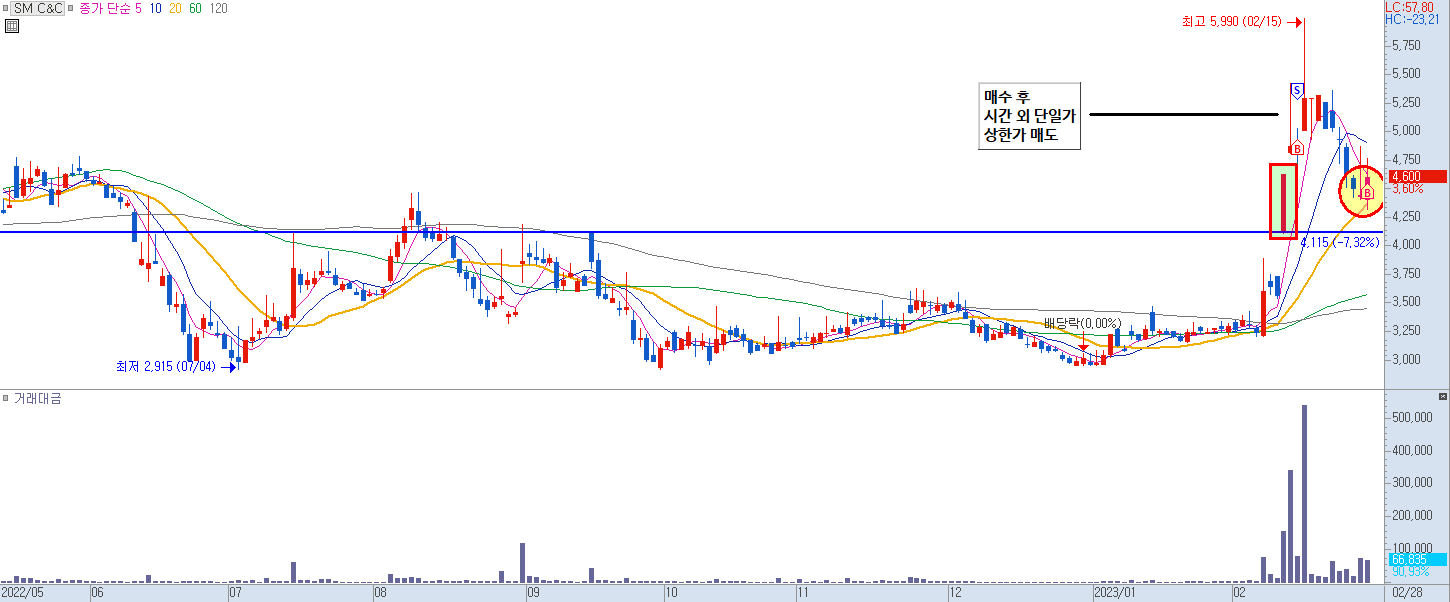Click the 5,750 price axis label
The image size is (1450, 602).
[x=1407, y=46]
